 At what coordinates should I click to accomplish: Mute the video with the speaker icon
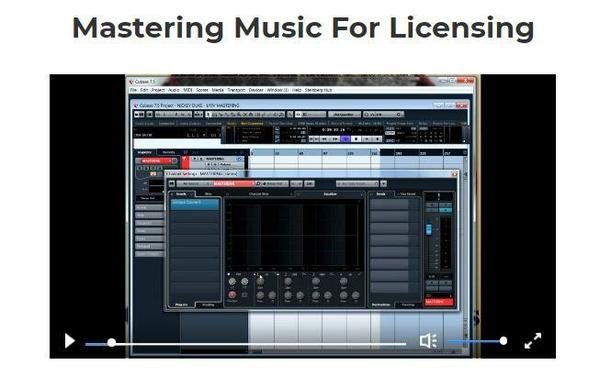428,341
